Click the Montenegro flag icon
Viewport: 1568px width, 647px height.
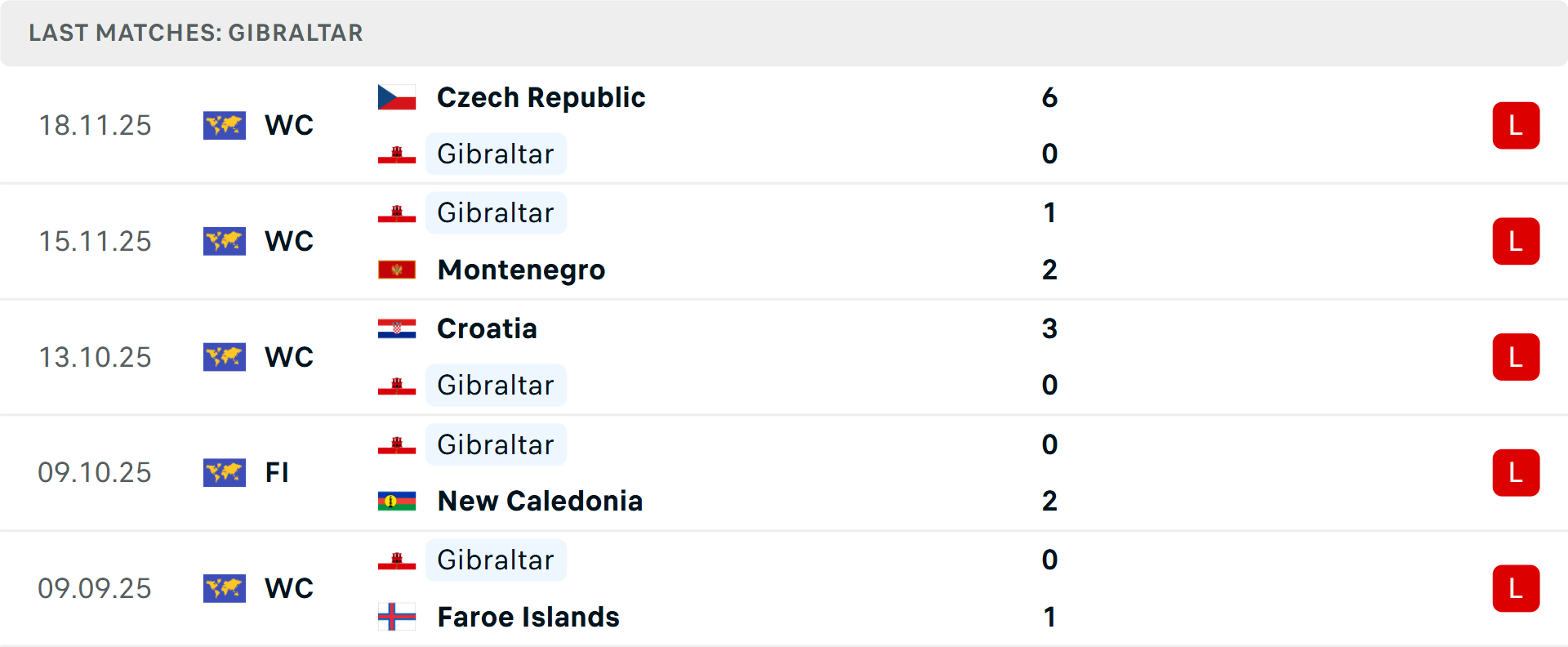pos(397,270)
